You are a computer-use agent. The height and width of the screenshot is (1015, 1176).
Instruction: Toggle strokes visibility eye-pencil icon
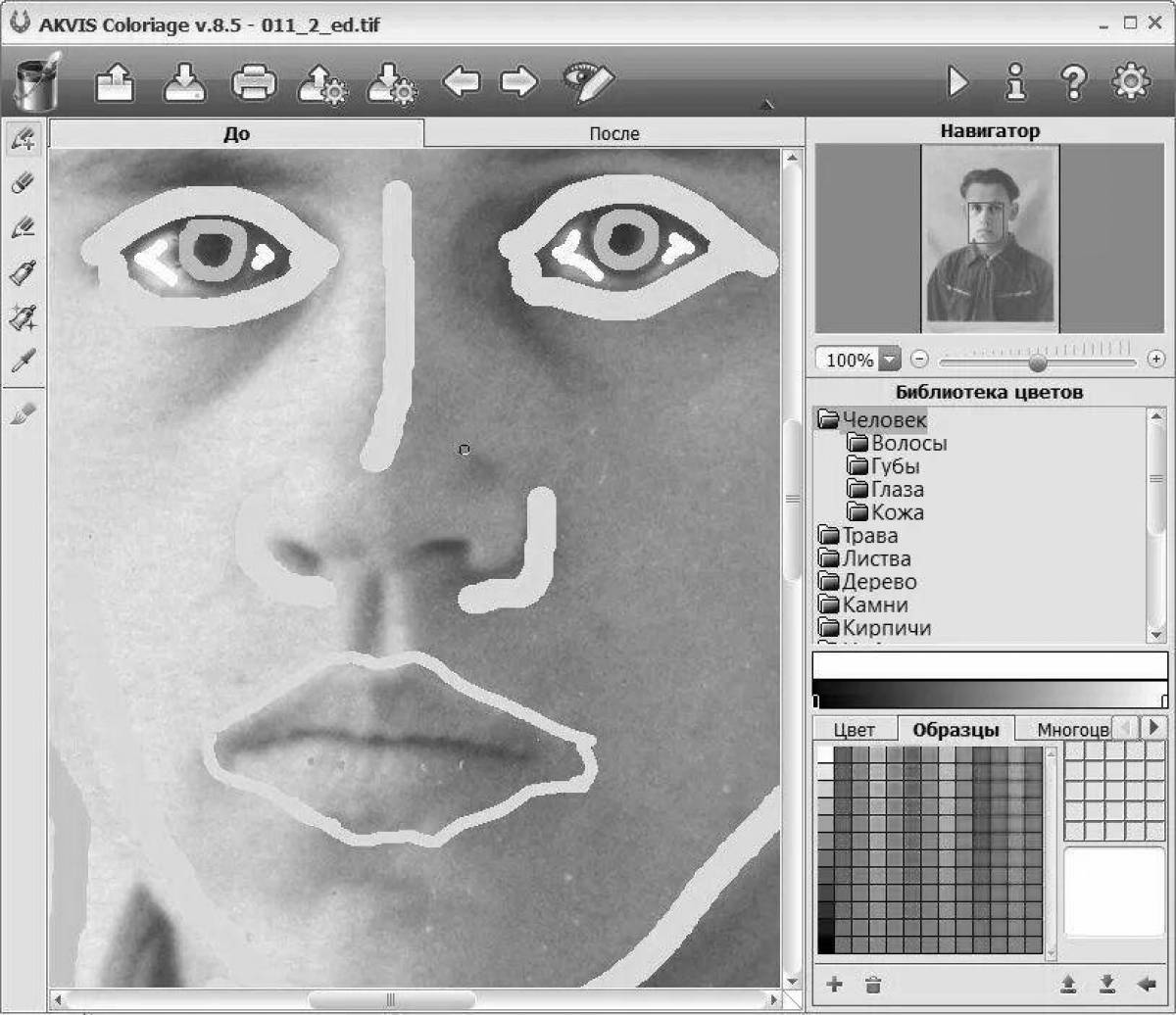[x=588, y=83]
